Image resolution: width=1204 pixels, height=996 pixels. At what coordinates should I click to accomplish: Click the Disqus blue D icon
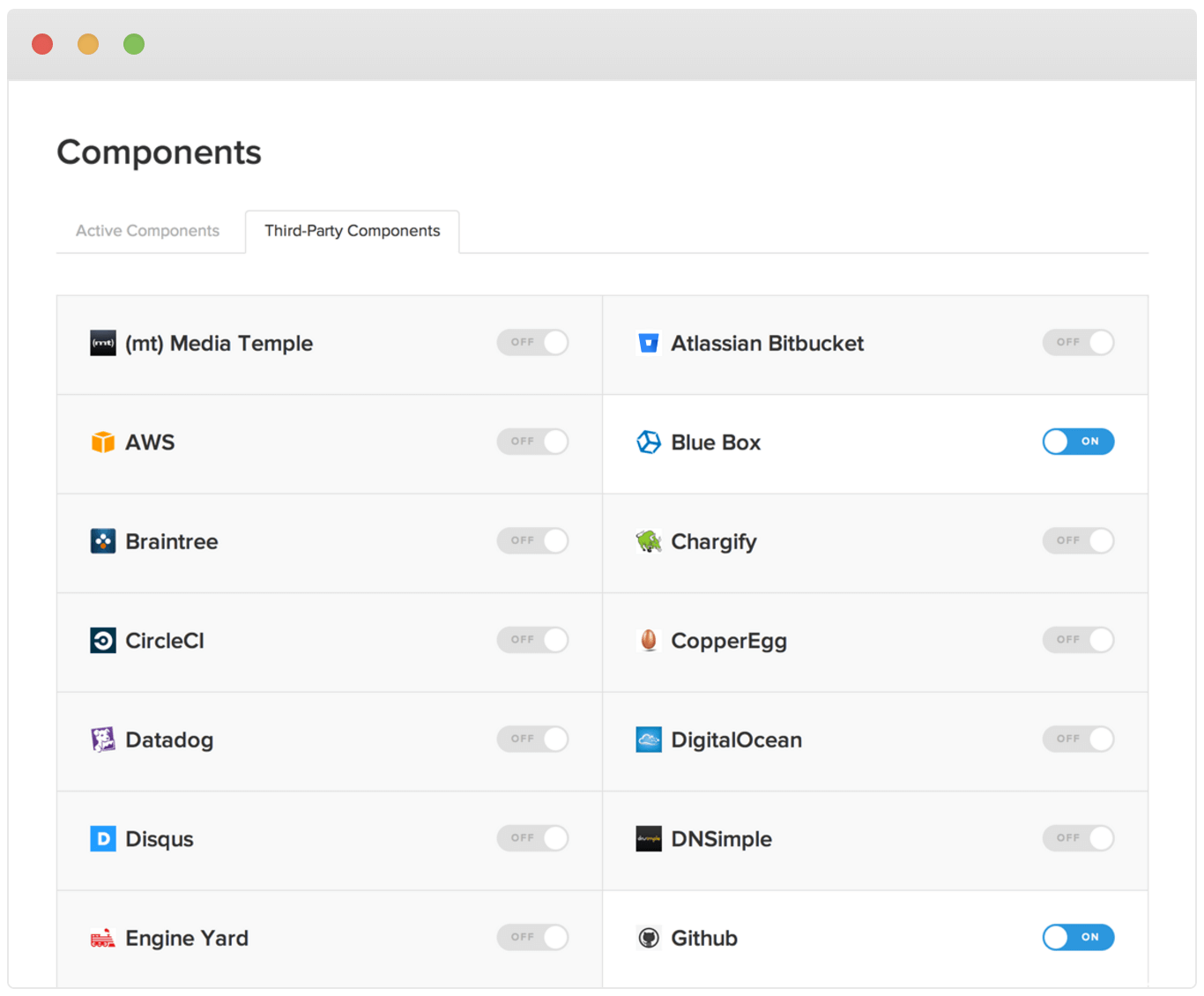click(103, 838)
